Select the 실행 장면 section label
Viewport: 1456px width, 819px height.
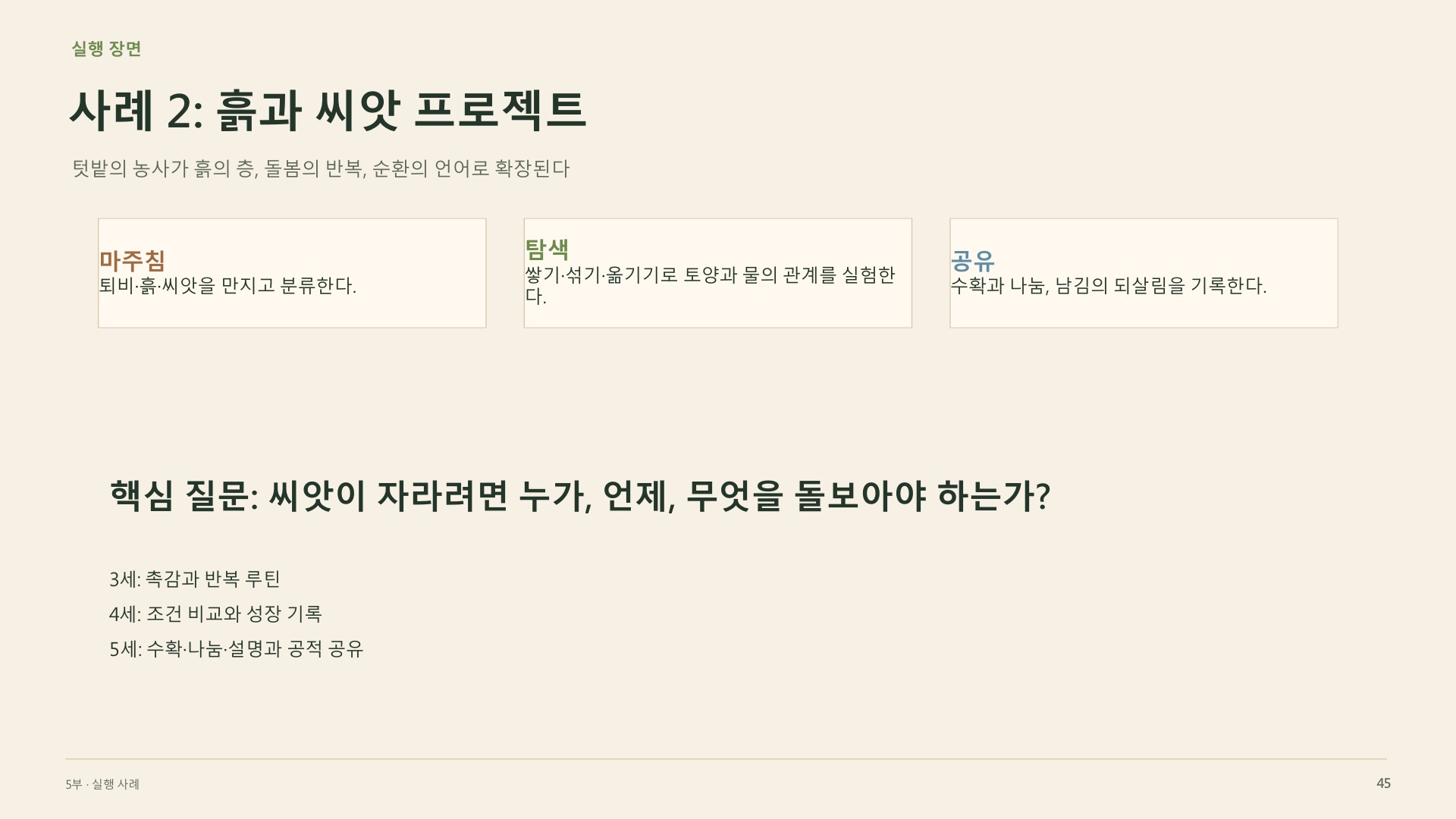107,49
